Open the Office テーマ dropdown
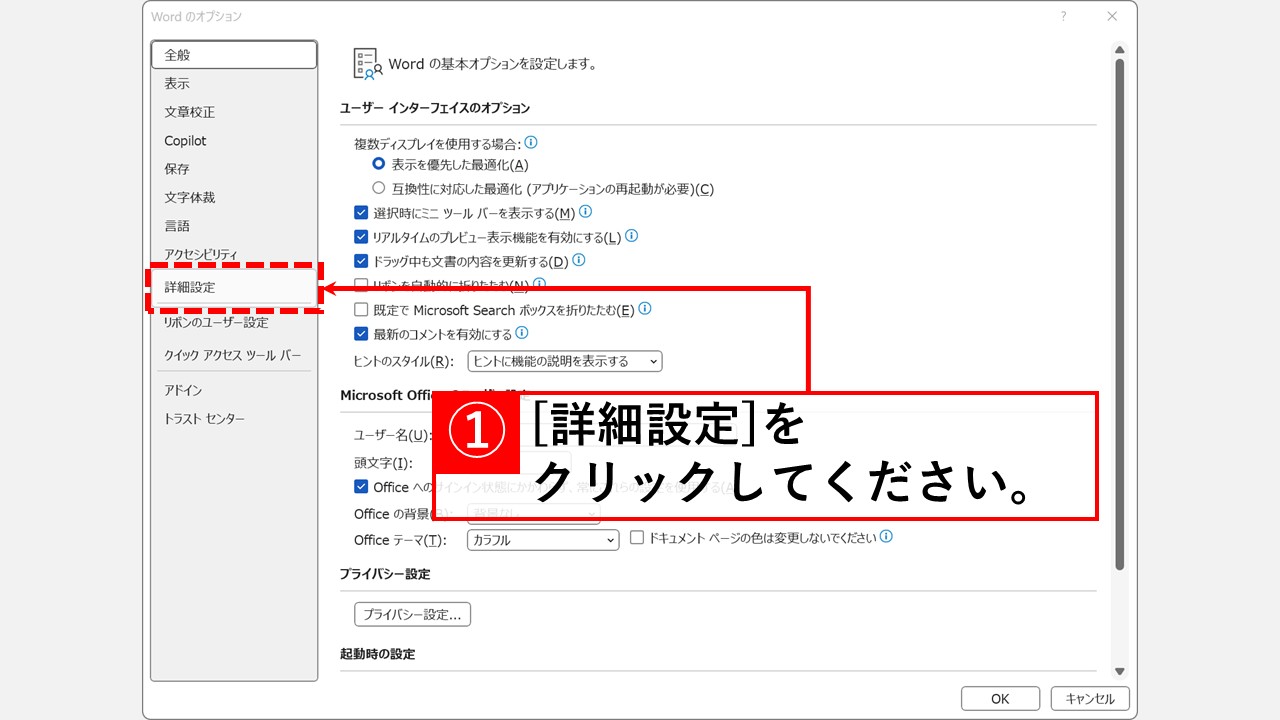 543,540
